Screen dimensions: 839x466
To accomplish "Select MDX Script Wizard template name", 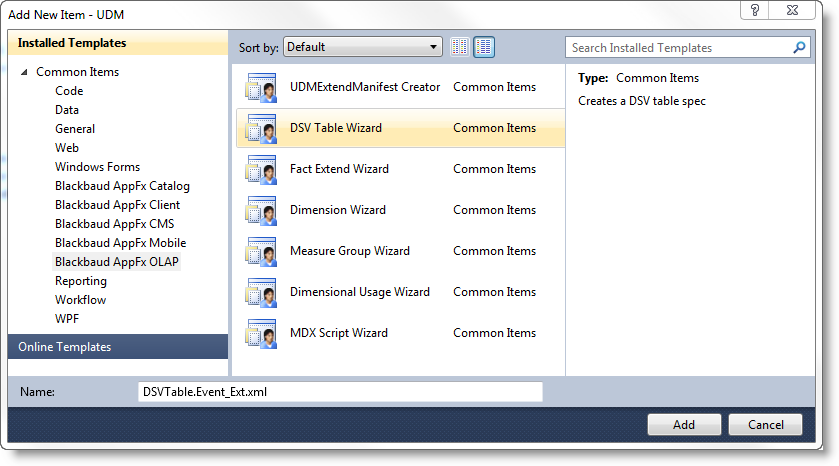I will [339, 333].
